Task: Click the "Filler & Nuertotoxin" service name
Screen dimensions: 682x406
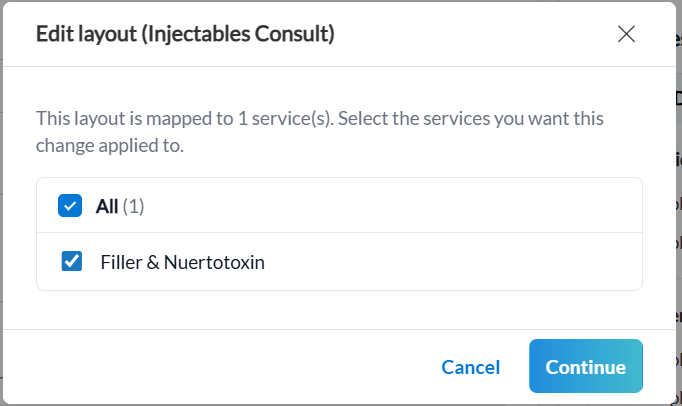Action: [183, 262]
